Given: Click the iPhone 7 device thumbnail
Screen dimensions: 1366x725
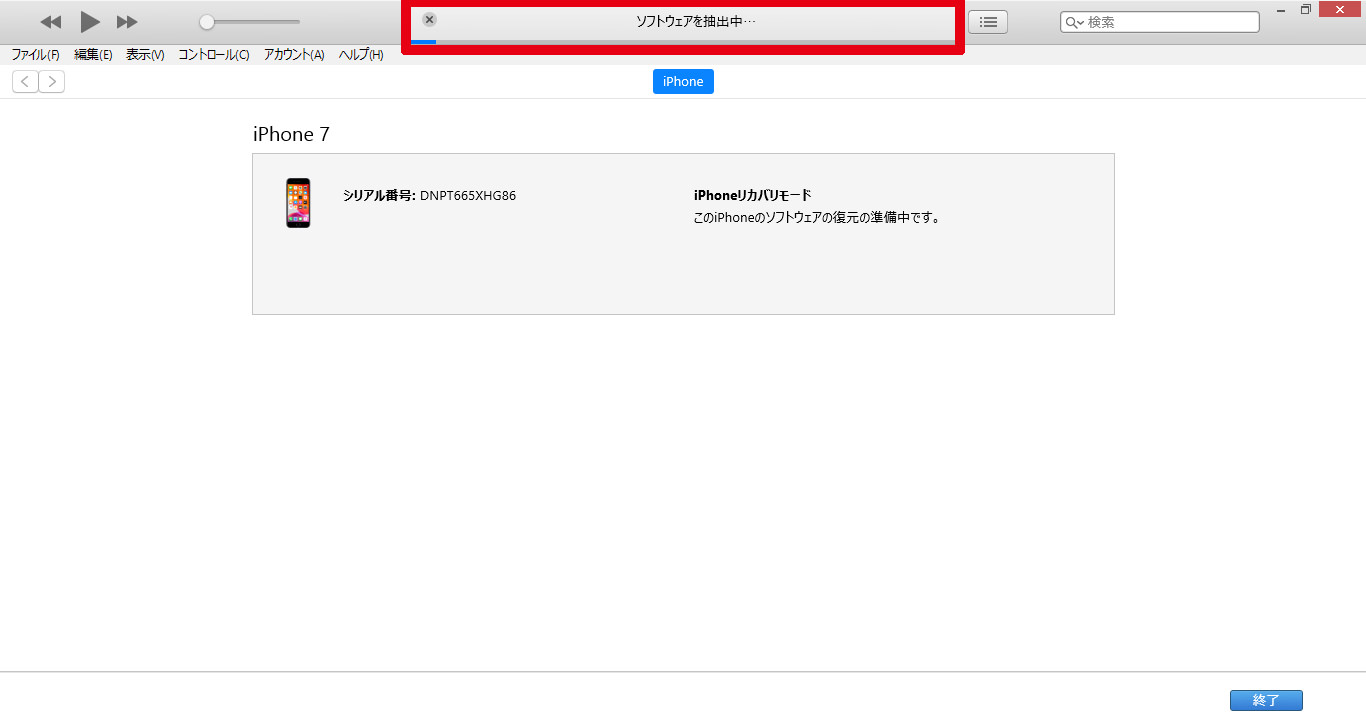Looking at the screenshot, I should tap(298, 203).
